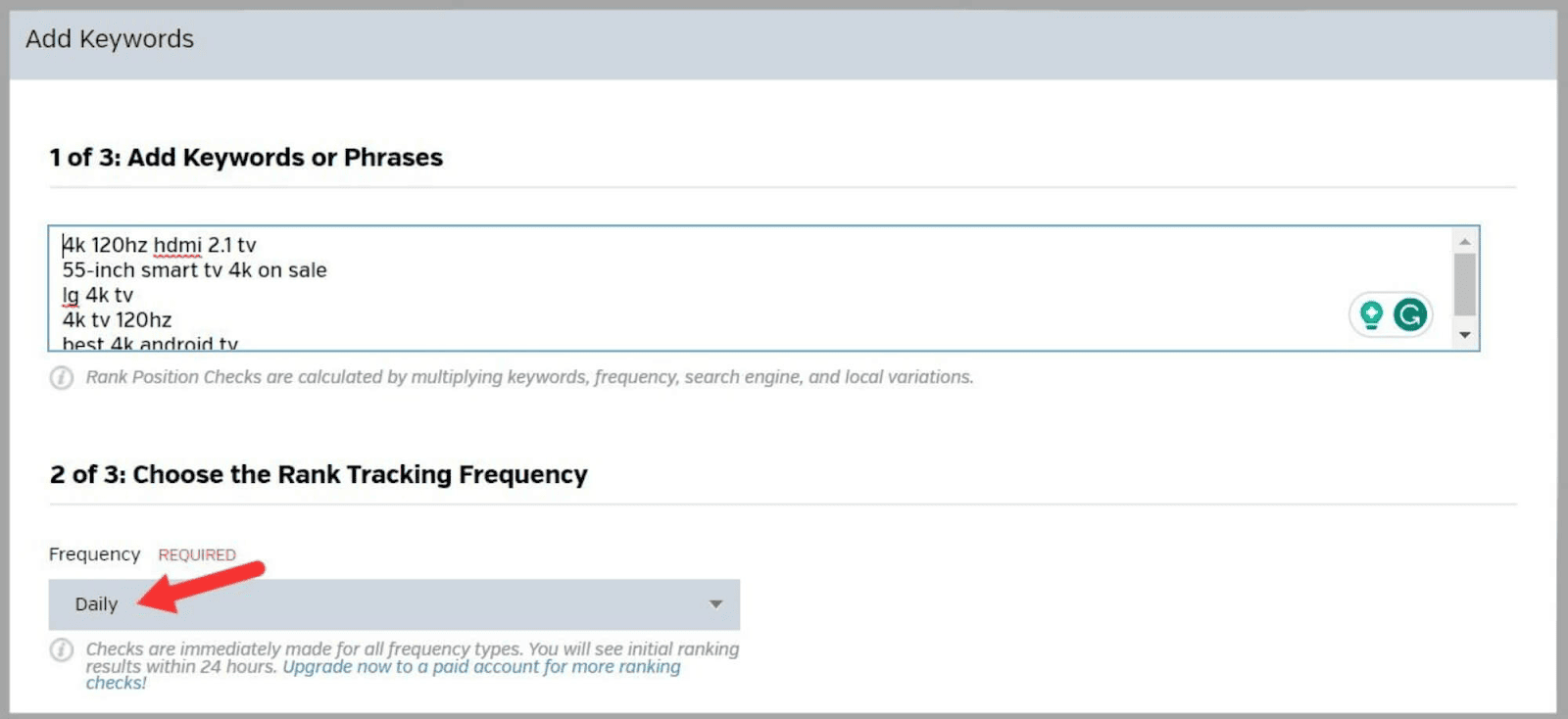The image size is (1568, 719).
Task: Click the Frequency dropdown's chevron arrow
Action: point(715,603)
